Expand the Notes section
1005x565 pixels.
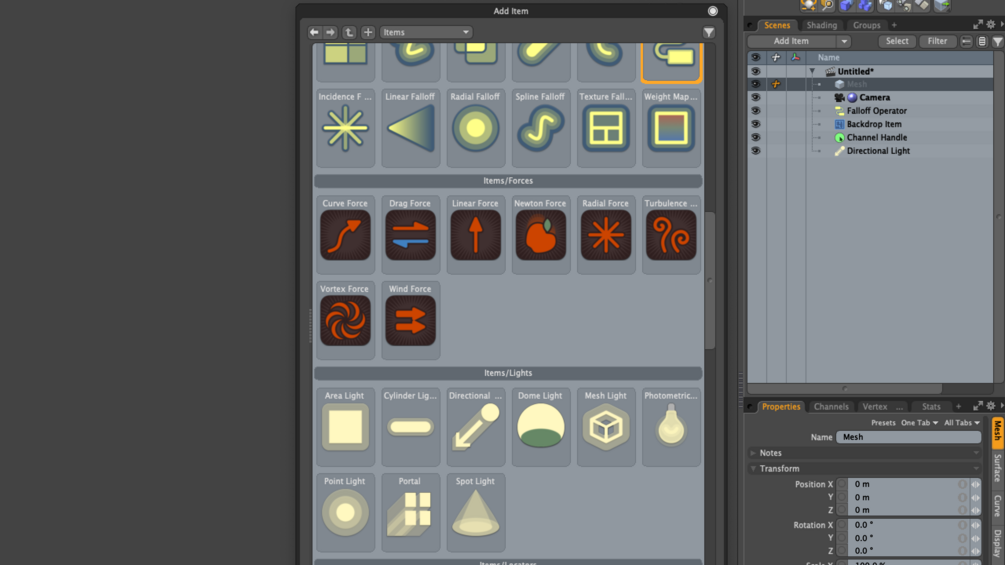[x=753, y=453]
